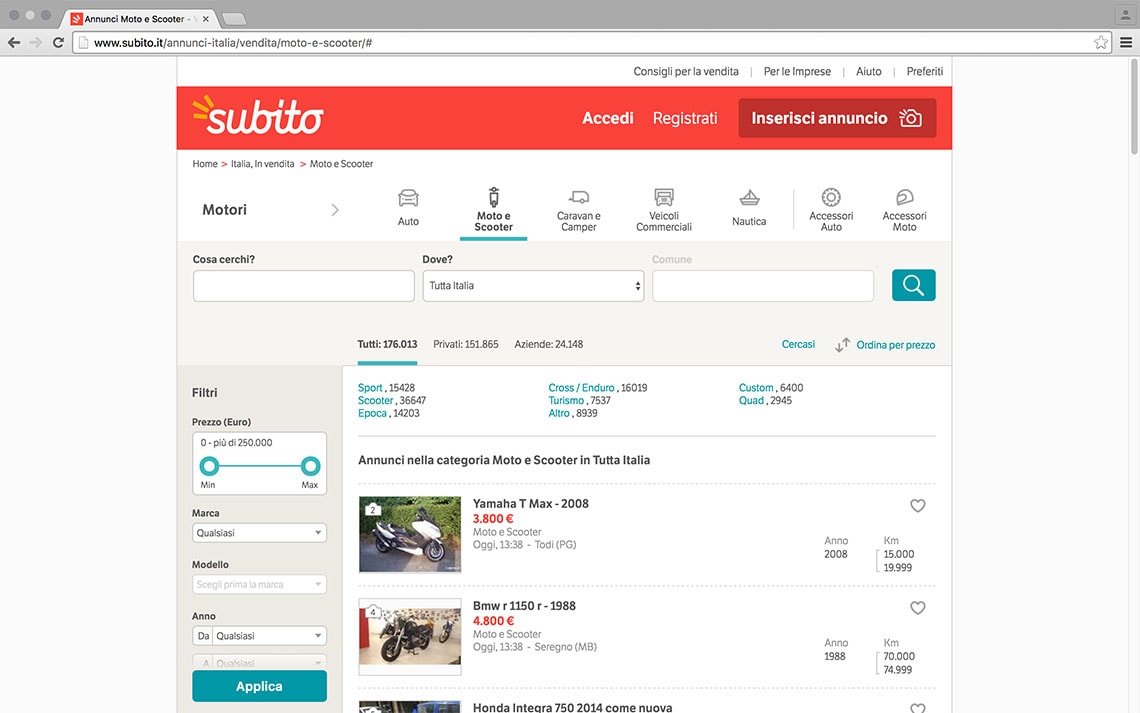This screenshot has width=1140, height=713.
Task: Filter by Cross / Enduro subcategory
Action: click(582, 388)
